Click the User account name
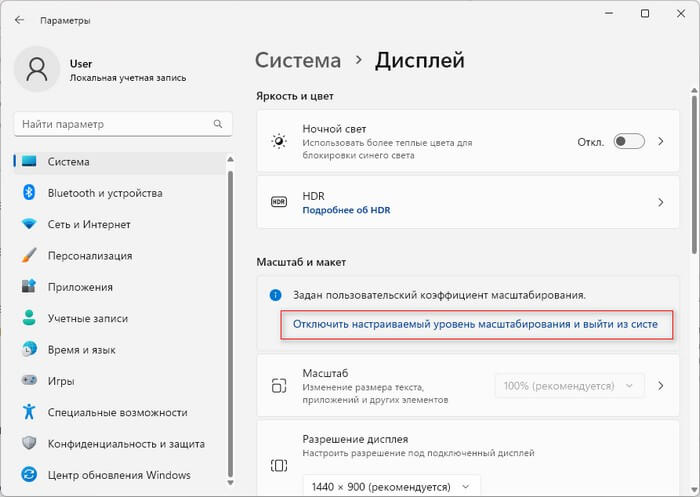The image size is (700, 497). pyautogui.click(x=81, y=63)
